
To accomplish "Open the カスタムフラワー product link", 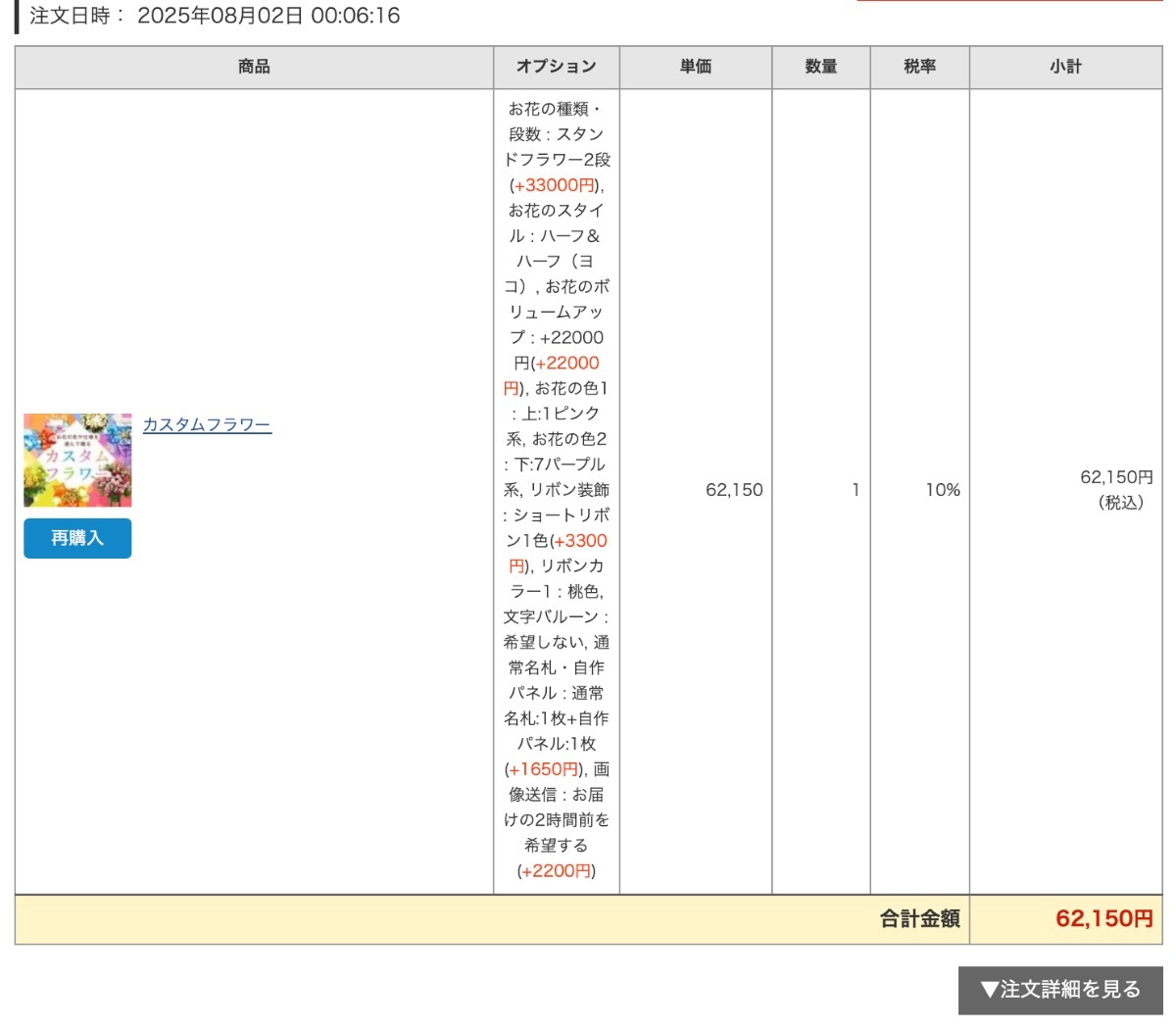I will pyautogui.click(x=207, y=424).
